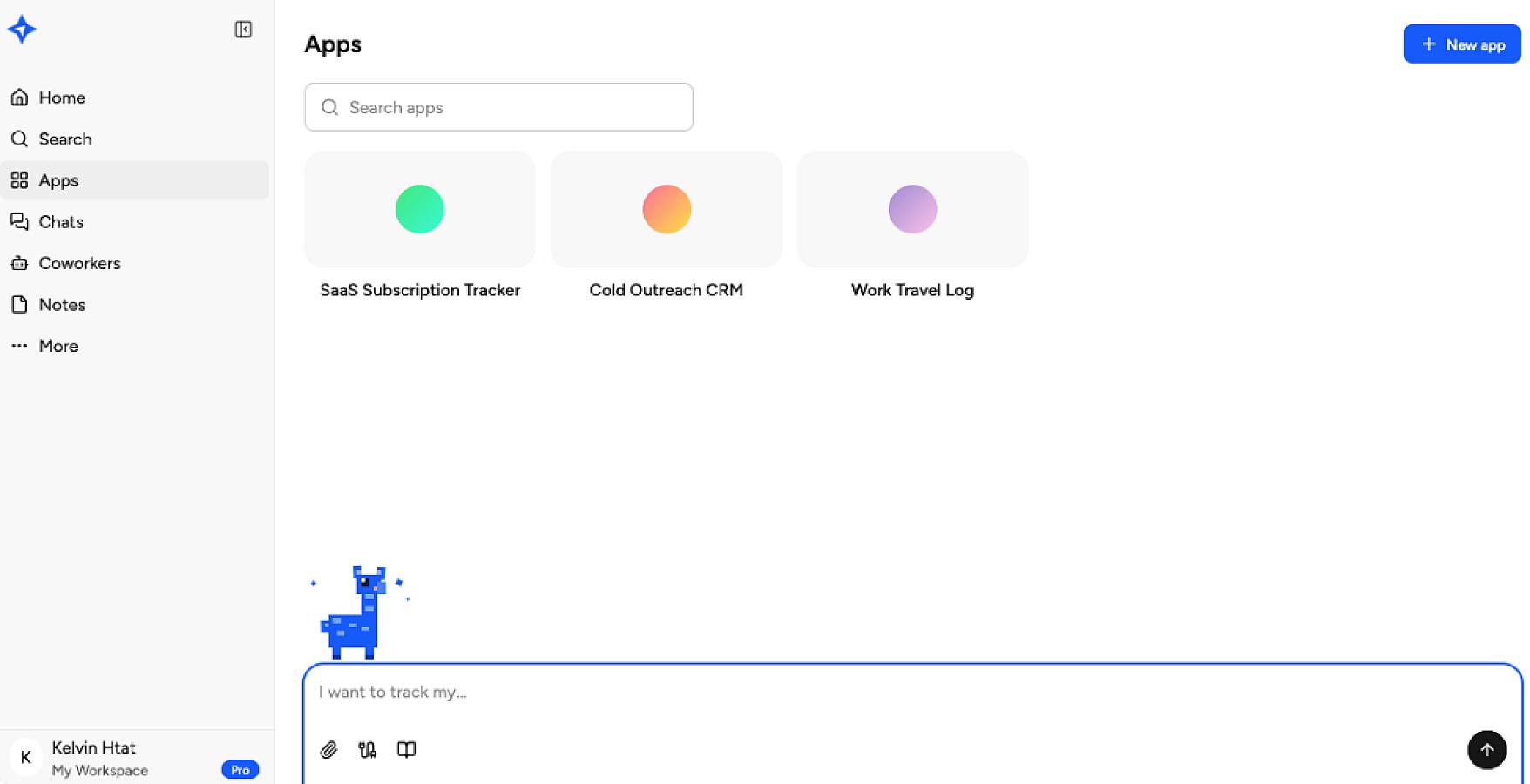Open the Kelvin Htat workspace menu

pyautogui.click(x=135, y=758)
